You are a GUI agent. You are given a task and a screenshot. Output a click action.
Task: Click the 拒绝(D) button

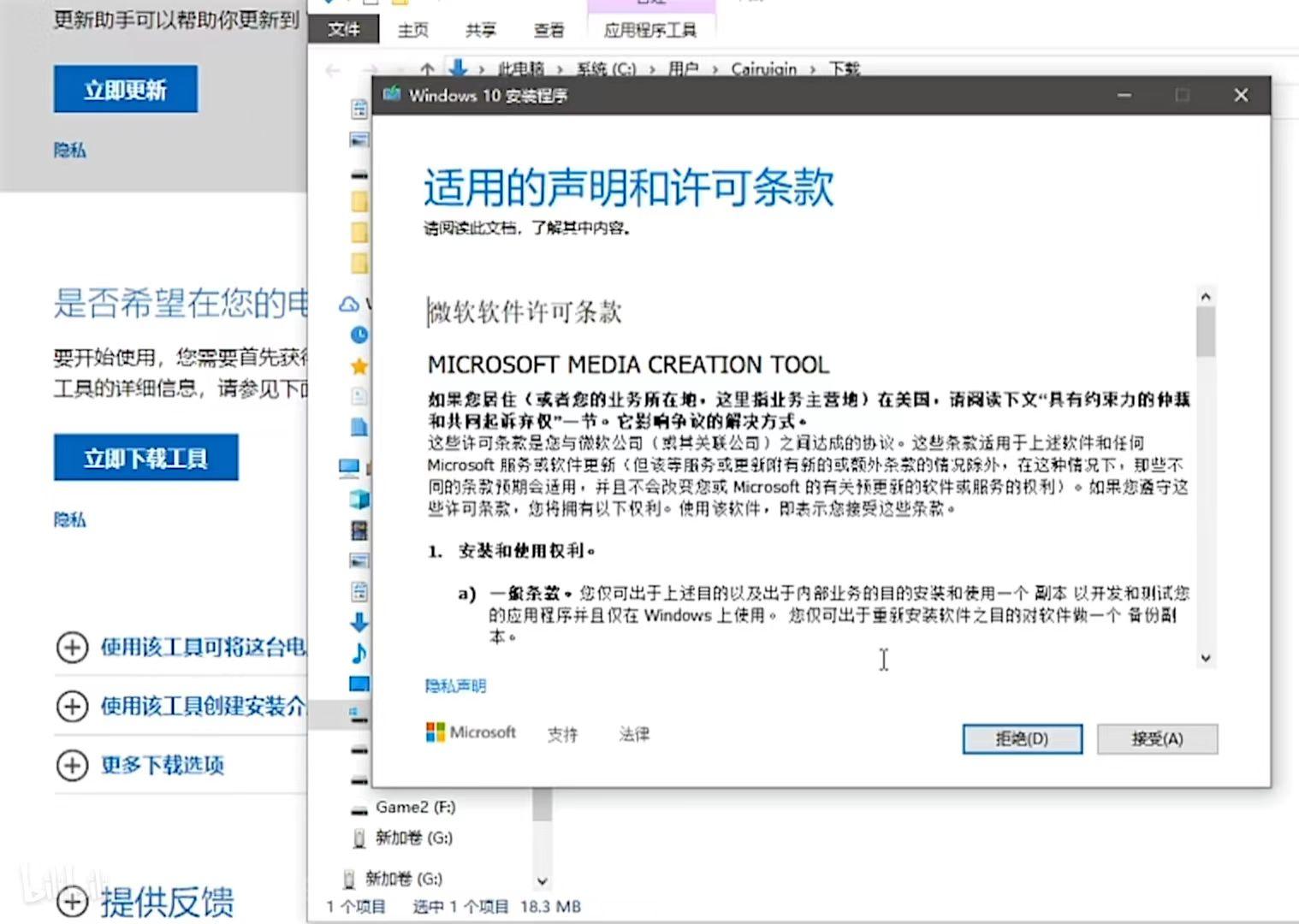1022,739
